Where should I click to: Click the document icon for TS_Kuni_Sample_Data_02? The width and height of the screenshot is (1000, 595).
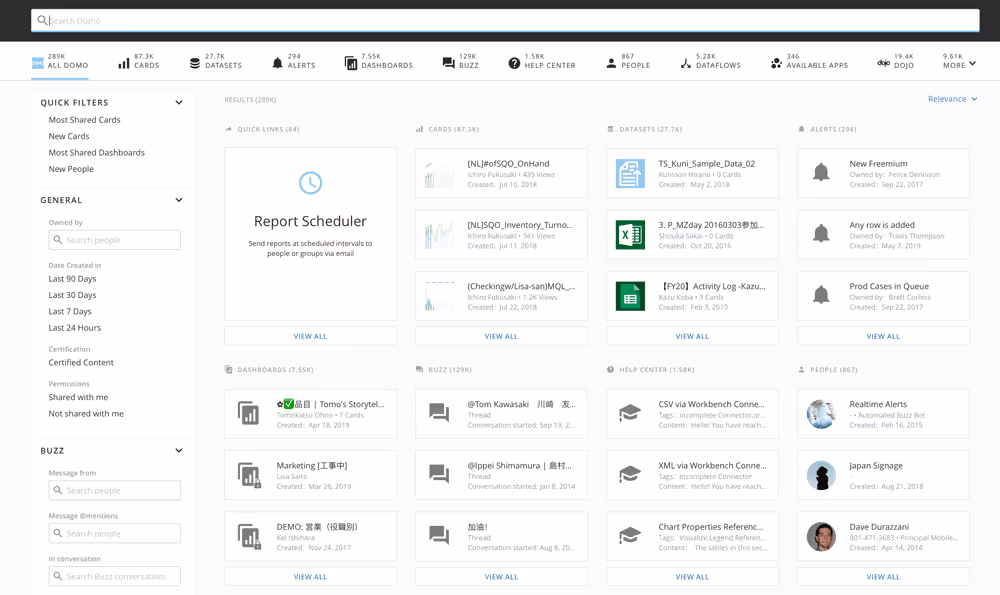click(x=630, y=173)
